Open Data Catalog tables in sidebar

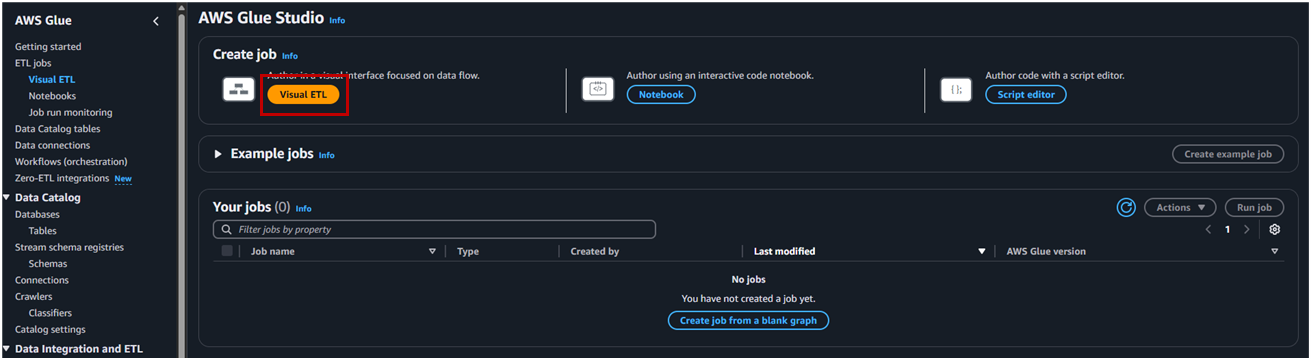(x=57, y=128)
